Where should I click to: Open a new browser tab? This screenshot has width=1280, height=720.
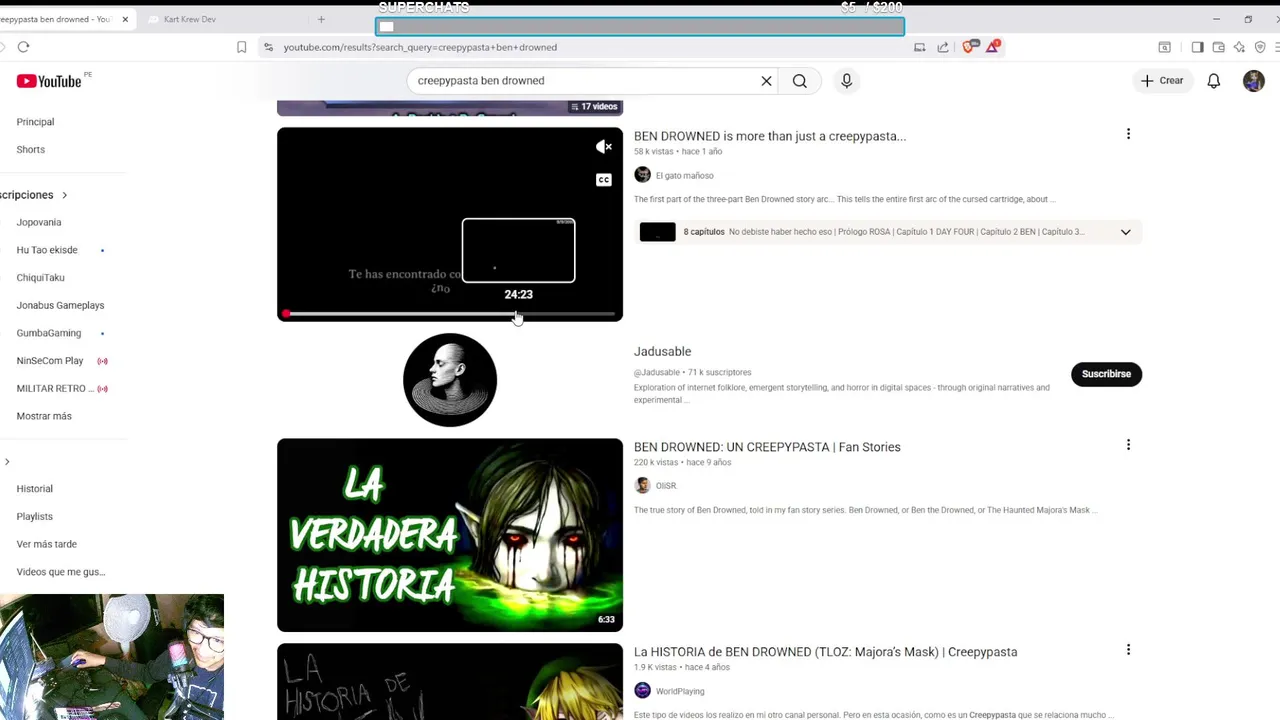click(x=321, y=19)
